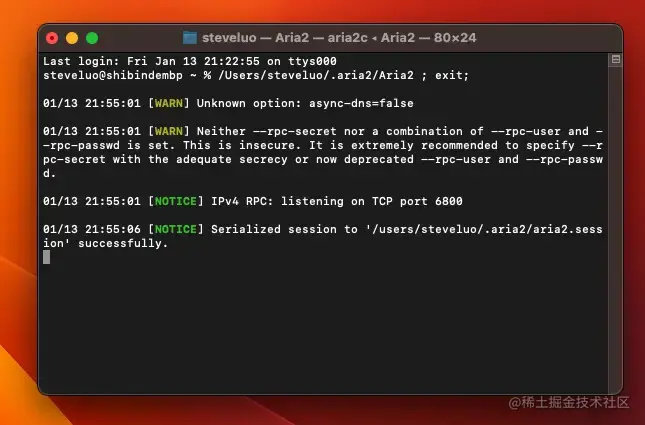Click the 'async-dns=false' option text
The width and height of the screenshot is (645, 425).
pyautogui.click(x=361, y=103)
